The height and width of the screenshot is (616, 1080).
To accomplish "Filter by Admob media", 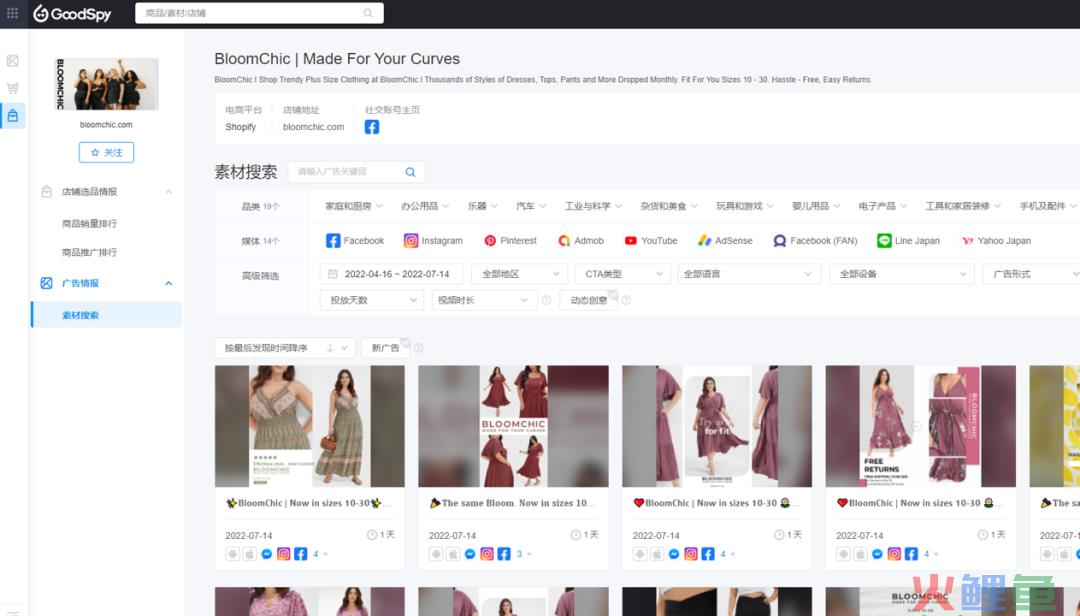I will pyautogui.click(x=581, y=240).
